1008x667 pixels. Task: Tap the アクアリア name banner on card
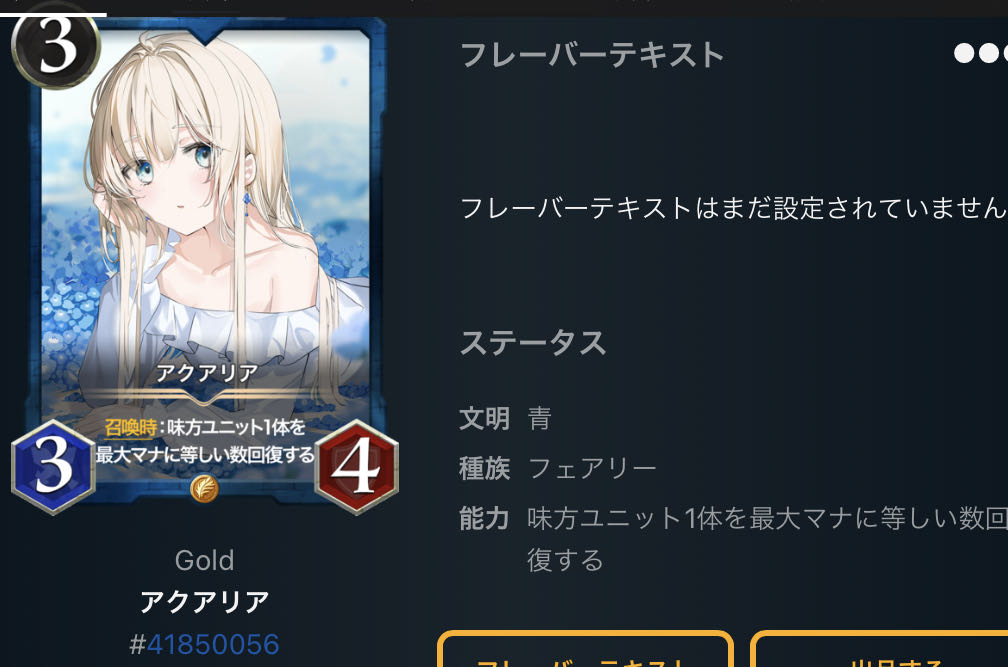pyautogui.click(x=206, y=373)
